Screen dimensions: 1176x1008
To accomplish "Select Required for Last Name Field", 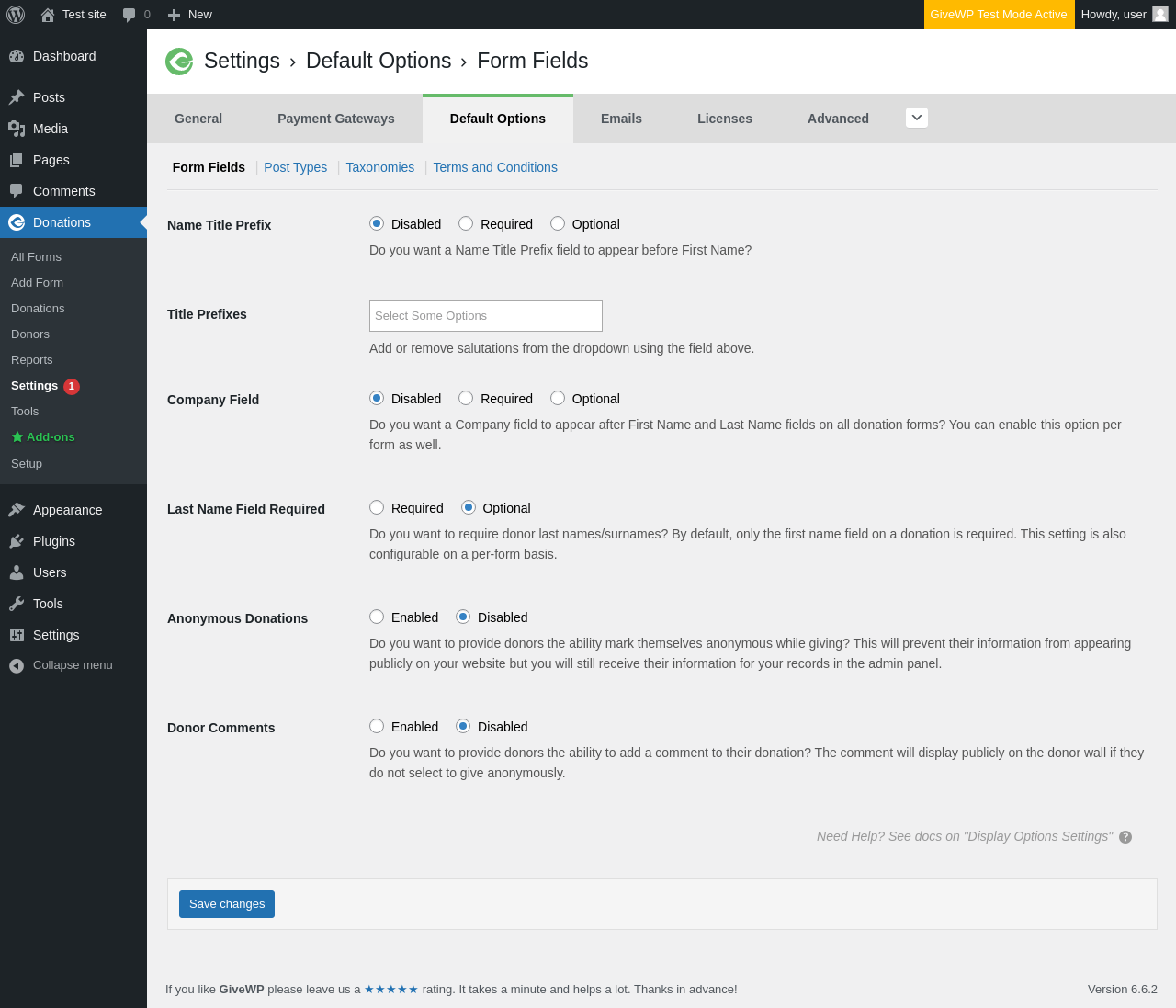I will [377, 507].
